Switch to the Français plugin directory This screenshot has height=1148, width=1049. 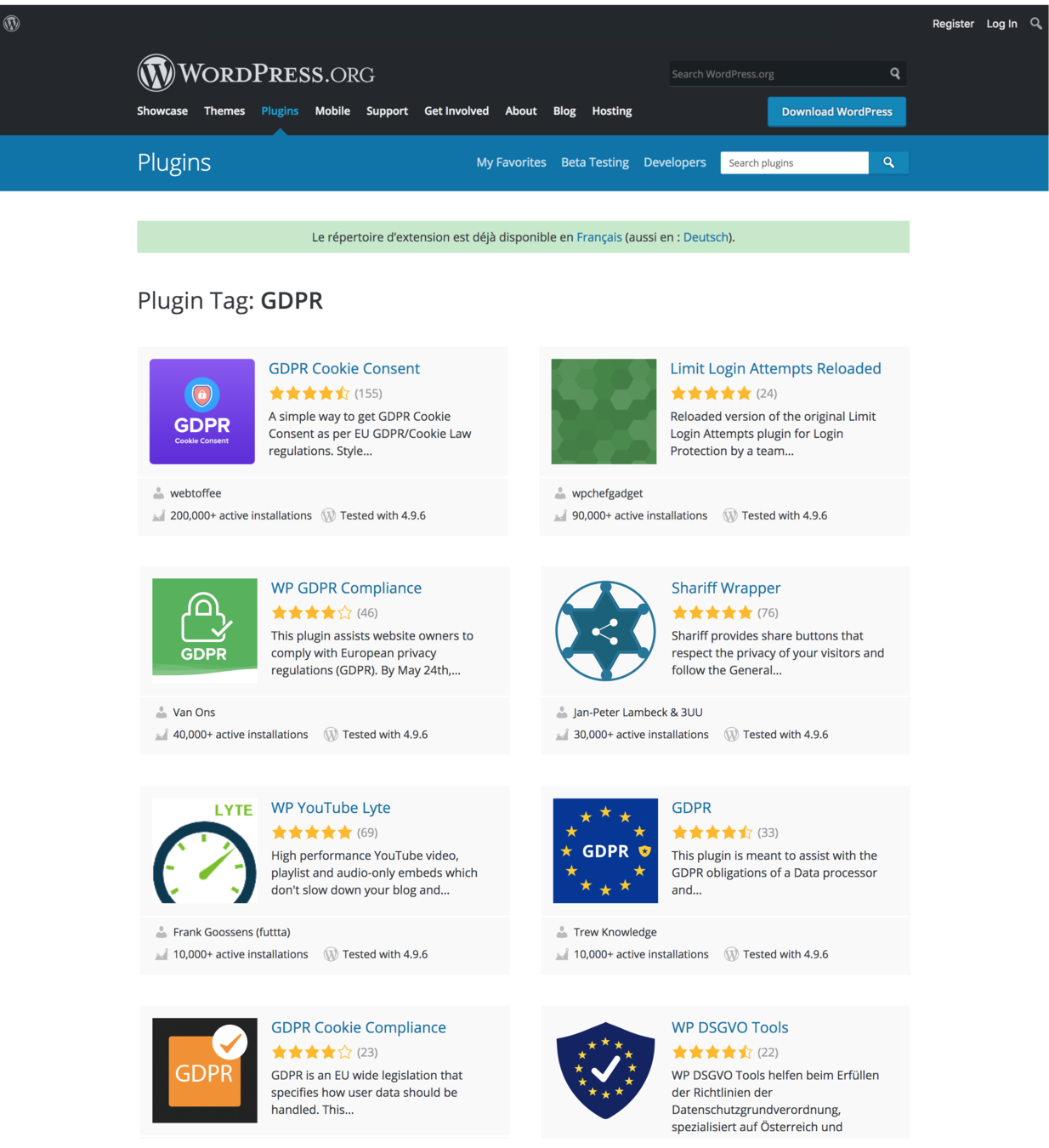coord(599,237)
